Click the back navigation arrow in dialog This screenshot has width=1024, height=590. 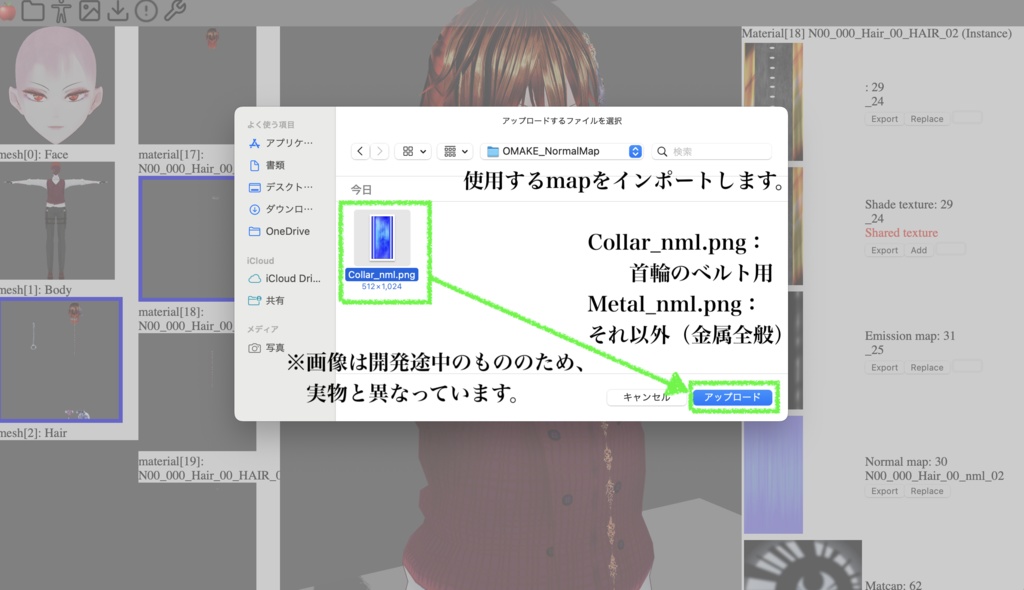click(x=361, y=150)
